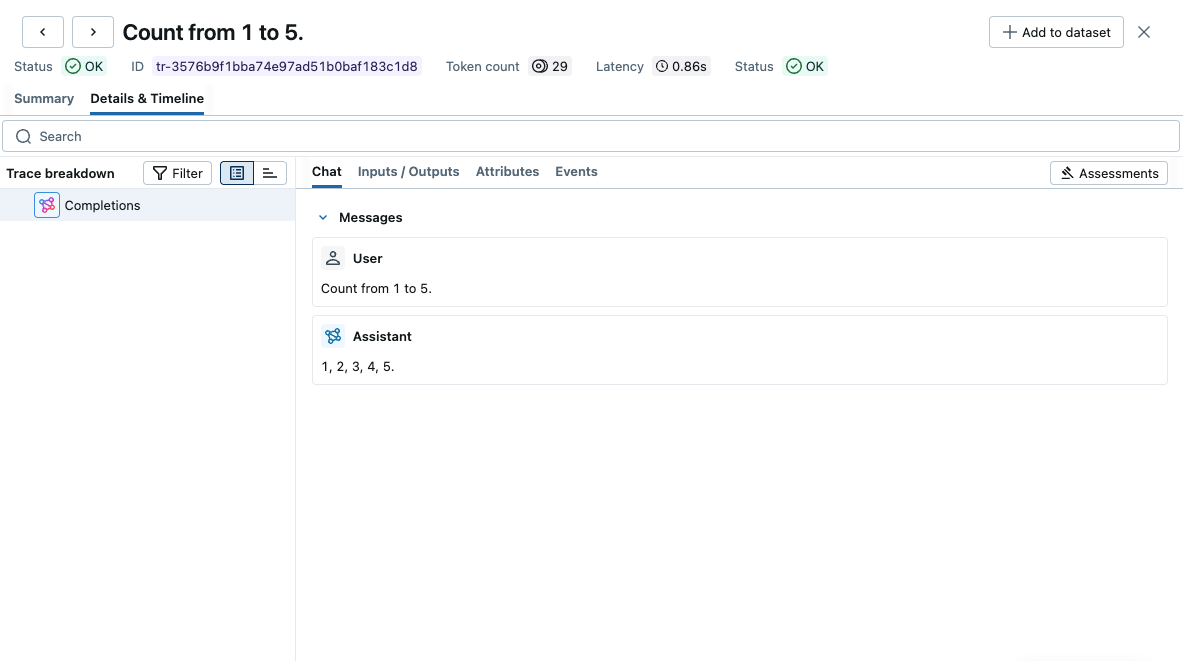The width and height of the screenshot is (1183, 661).
Task: Select the Details & Timeline tab
Action: click(x=147, y=98)
